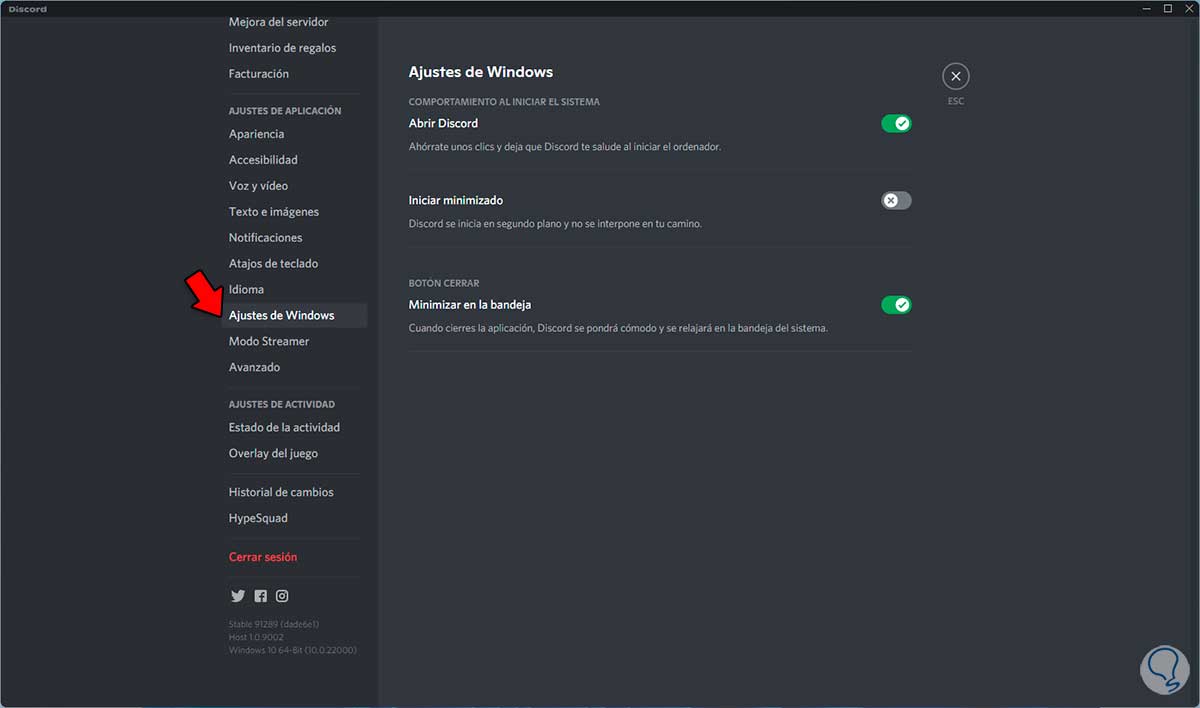Switch to Modo Streamer settings
Image resolution: width=1200 pixels, height=708 pixels.
click(x=269, y=342)
